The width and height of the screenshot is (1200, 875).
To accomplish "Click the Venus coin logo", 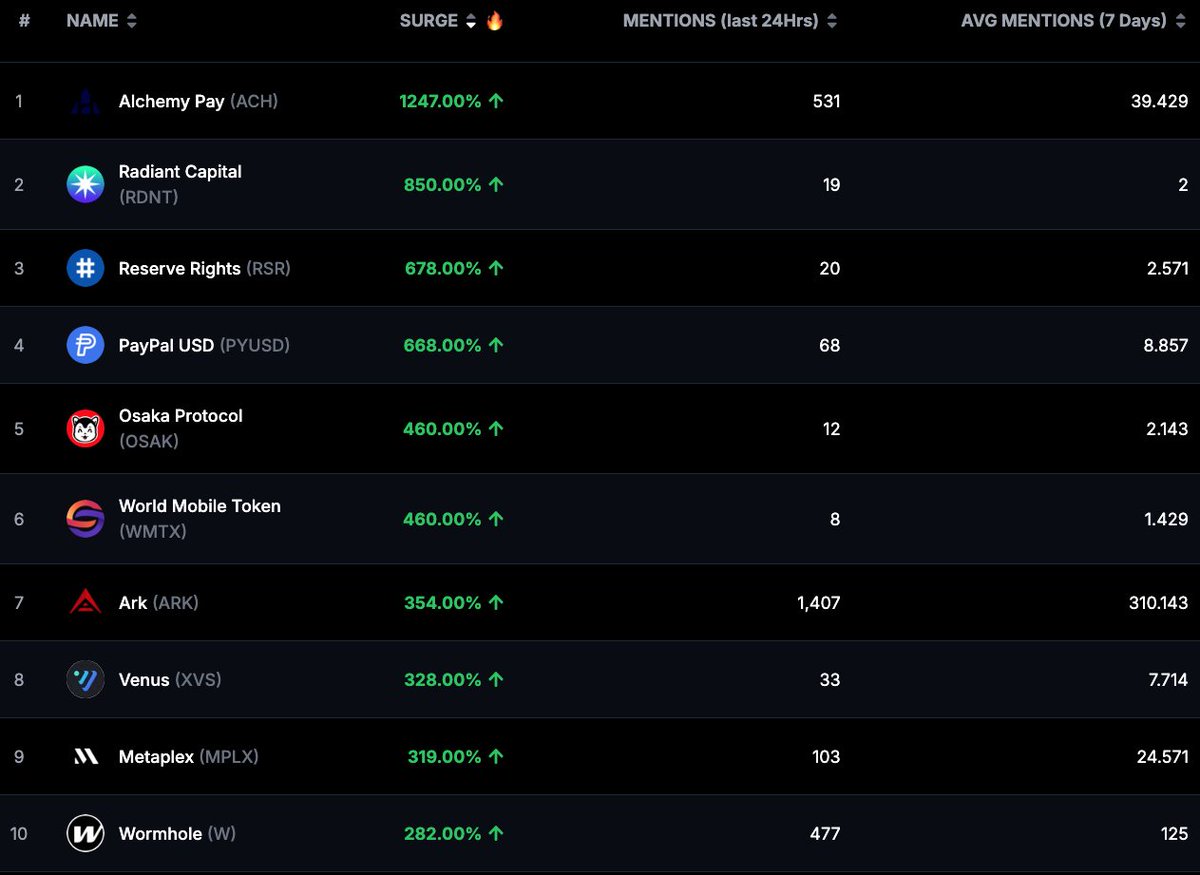I will [85, 680].
